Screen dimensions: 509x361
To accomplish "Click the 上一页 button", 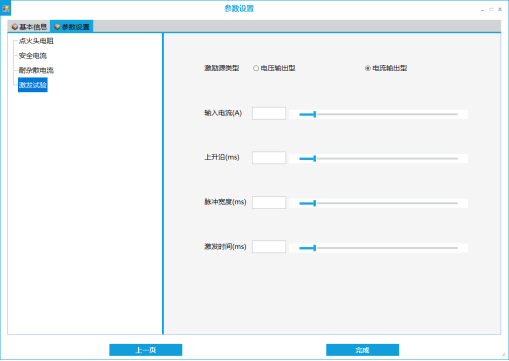I will [146, 350].
